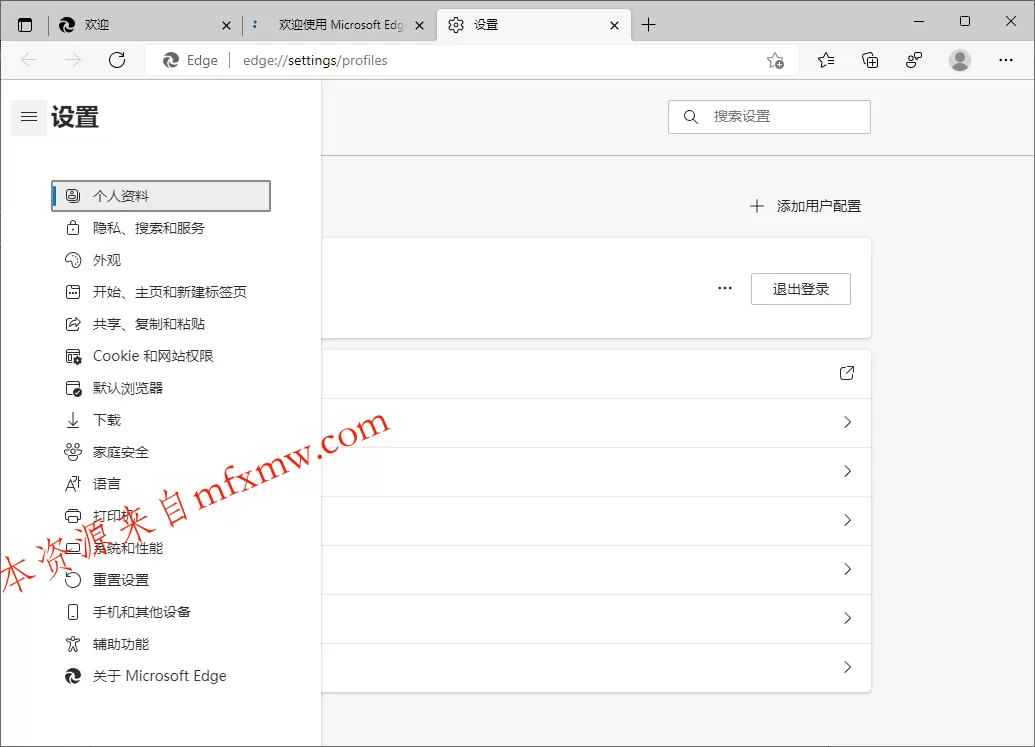Open the Settings and more ellipsis menu
1035x747 pixels.
click(x=1005, y=60)
